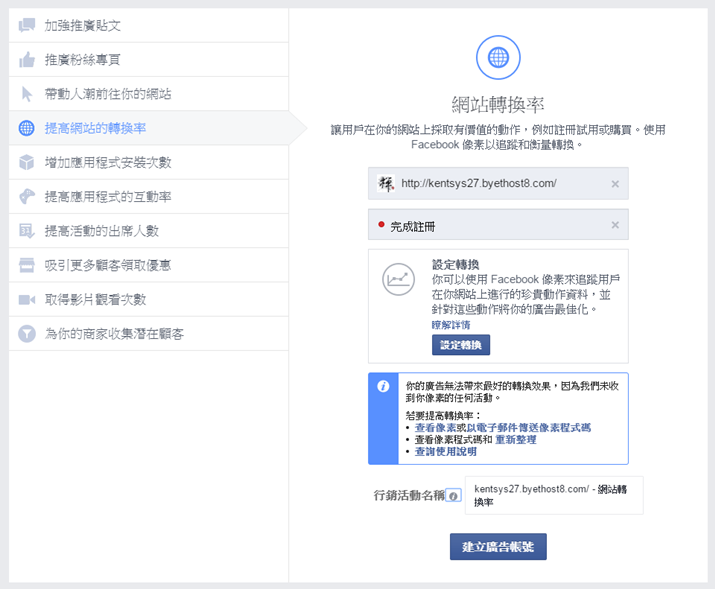Click the 建立廣告帳號 button
Viewport: 715px width, 589px height.
click(498, 547)
